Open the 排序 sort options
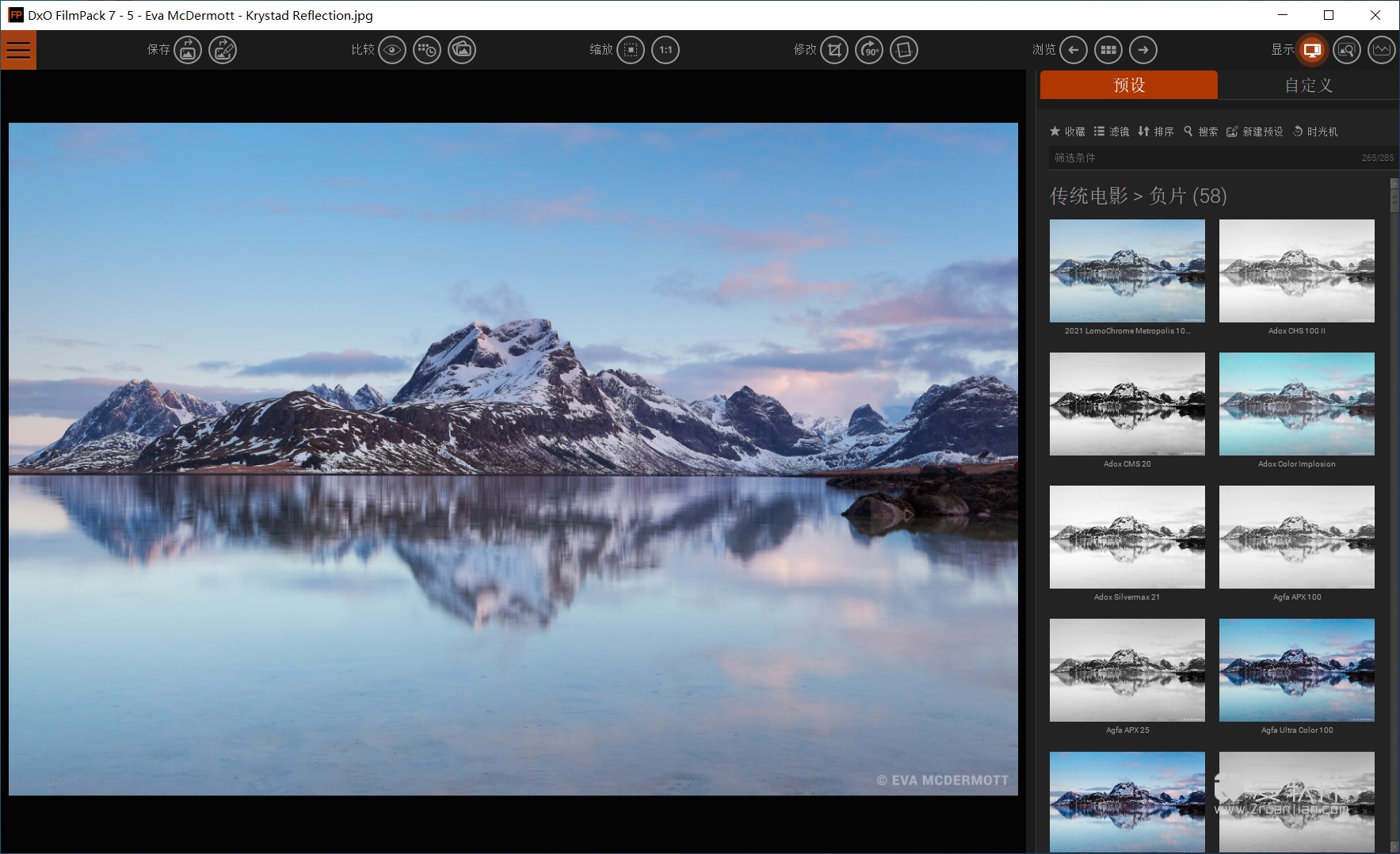This screenshot has height=854, width=1400. tap(1159, 132)
